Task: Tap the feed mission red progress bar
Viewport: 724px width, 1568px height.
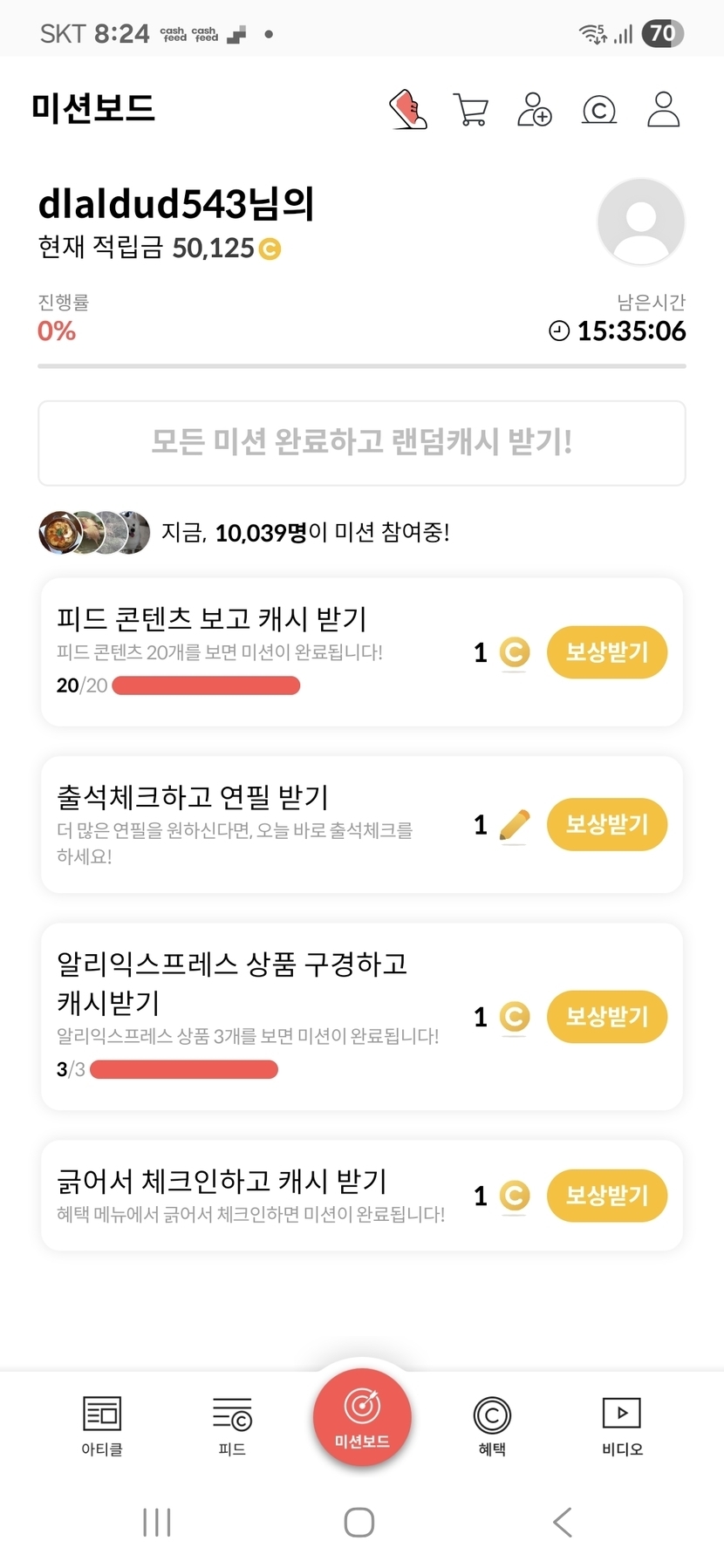Action: (x=206, y=685)
